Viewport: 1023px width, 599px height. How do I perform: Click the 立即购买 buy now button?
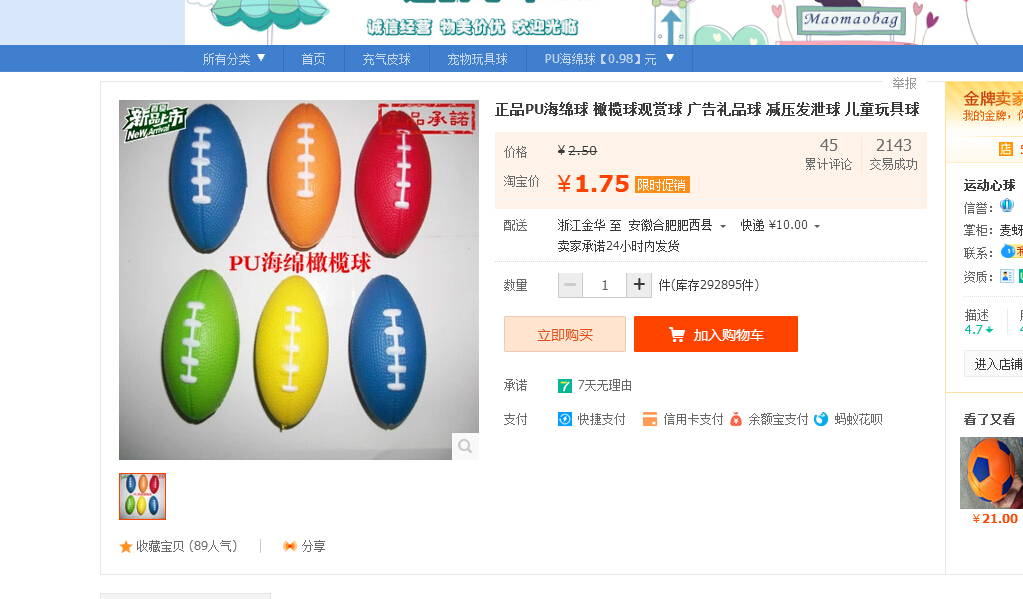[x=565, y=334]
